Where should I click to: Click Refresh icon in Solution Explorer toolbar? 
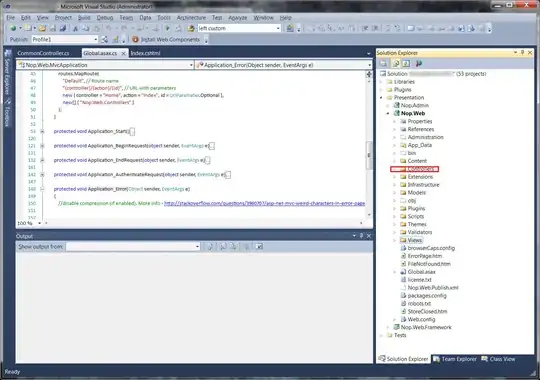click(x=406, y=63)
